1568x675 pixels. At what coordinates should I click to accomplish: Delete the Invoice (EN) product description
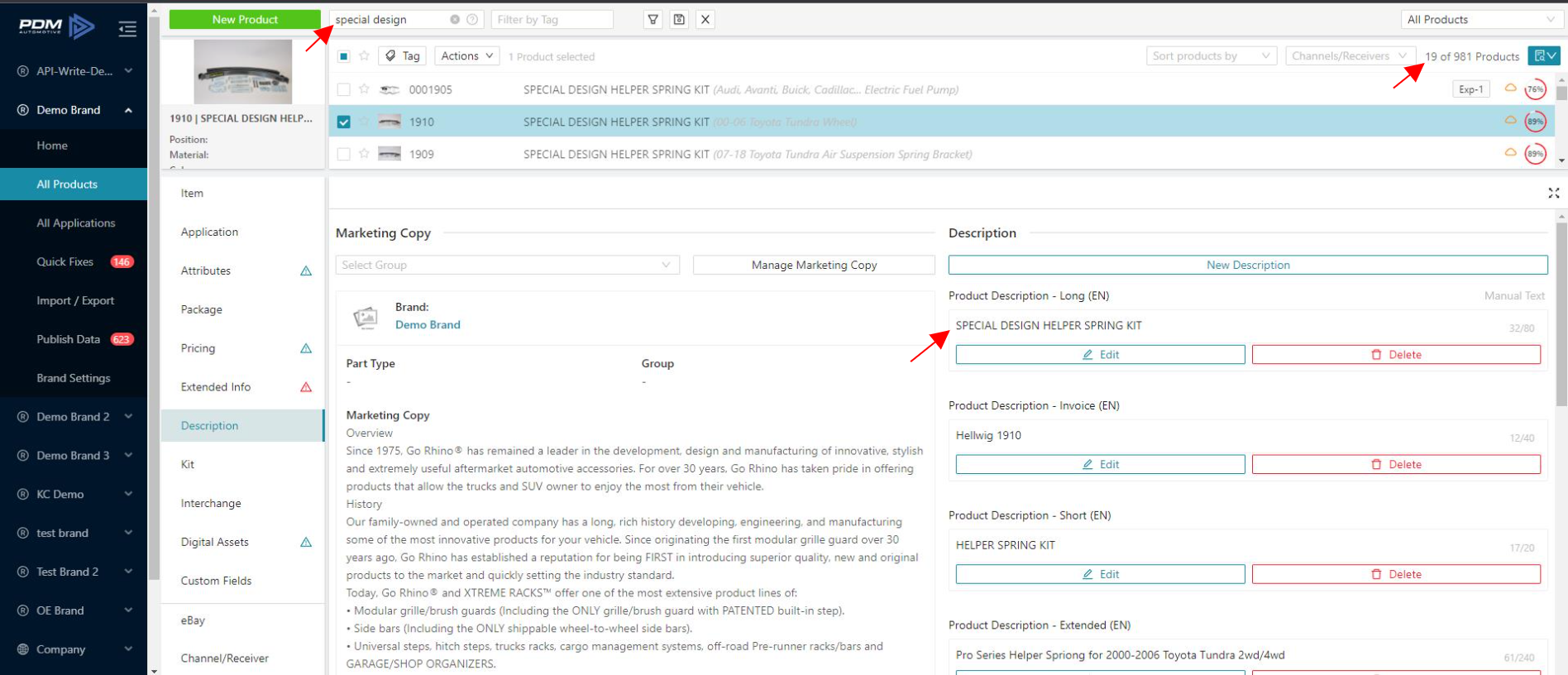[1396, 464]
